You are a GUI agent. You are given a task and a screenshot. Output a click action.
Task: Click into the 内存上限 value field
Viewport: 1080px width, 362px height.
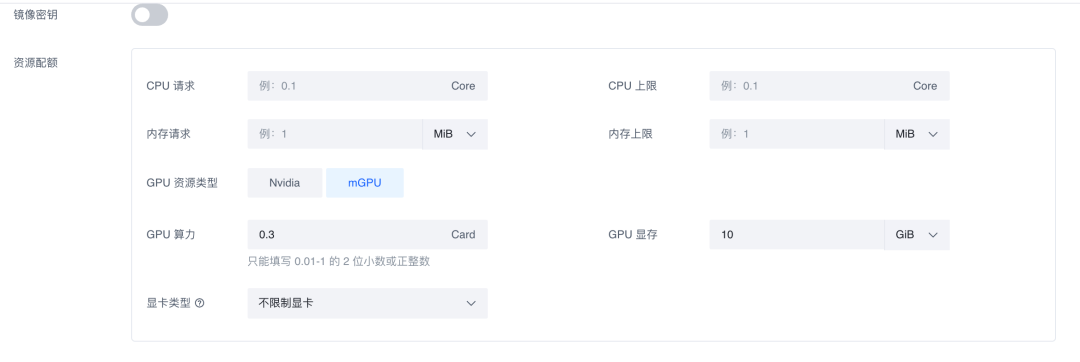pos(797,134)
